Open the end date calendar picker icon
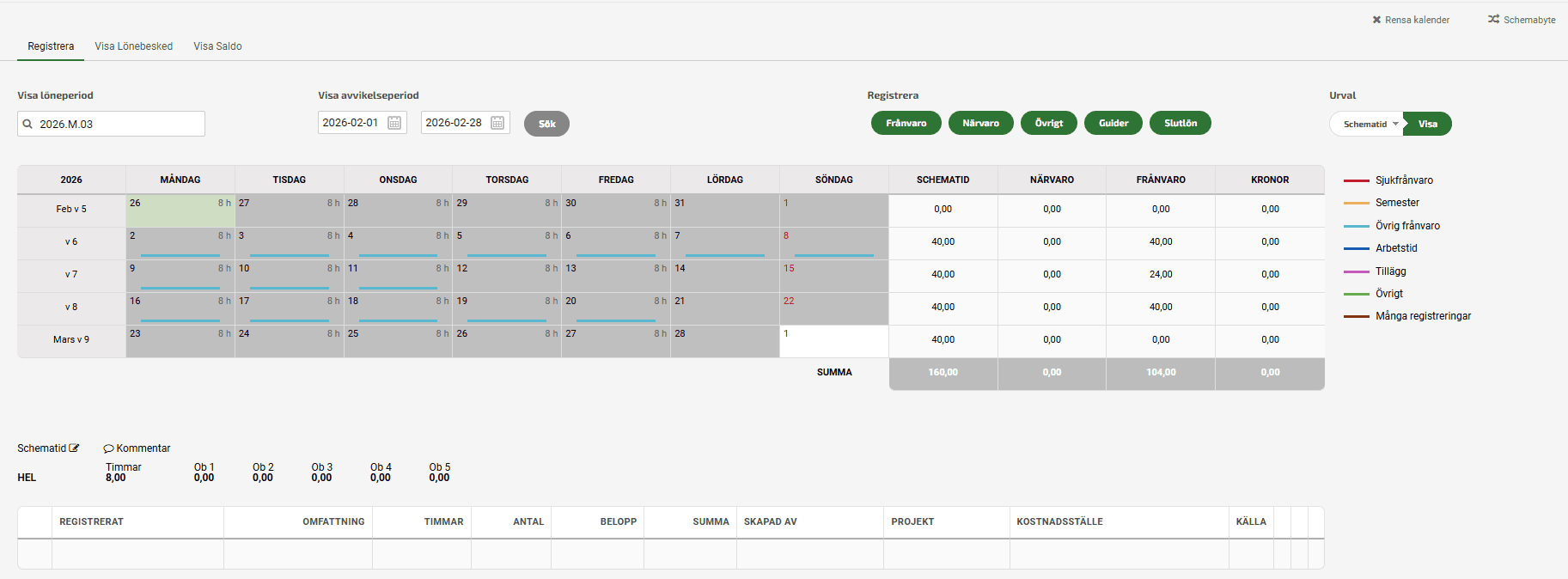 click(x=497, y=123)
